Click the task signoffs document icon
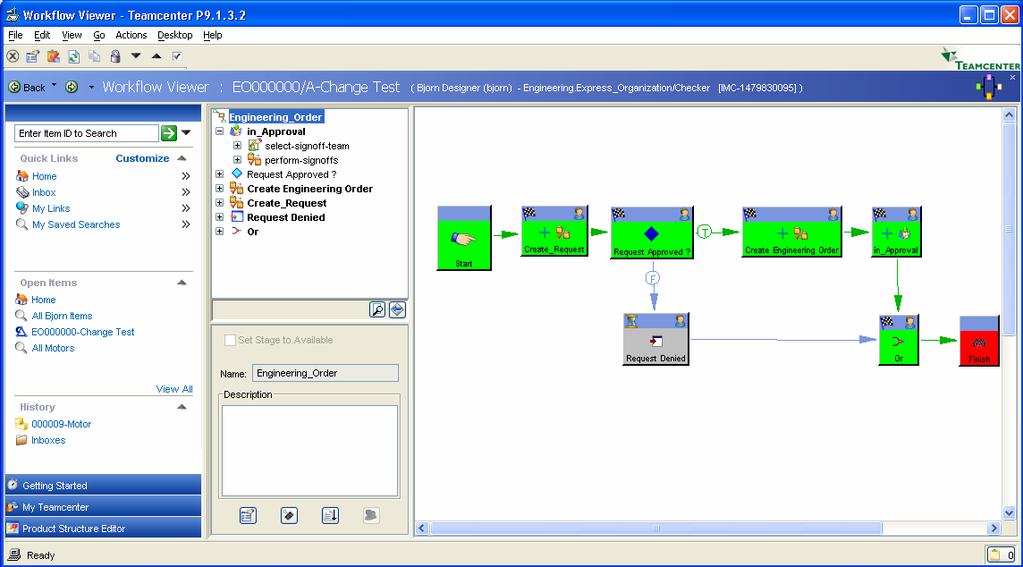Screen dimensions: 1023x567 click(330, 515)
